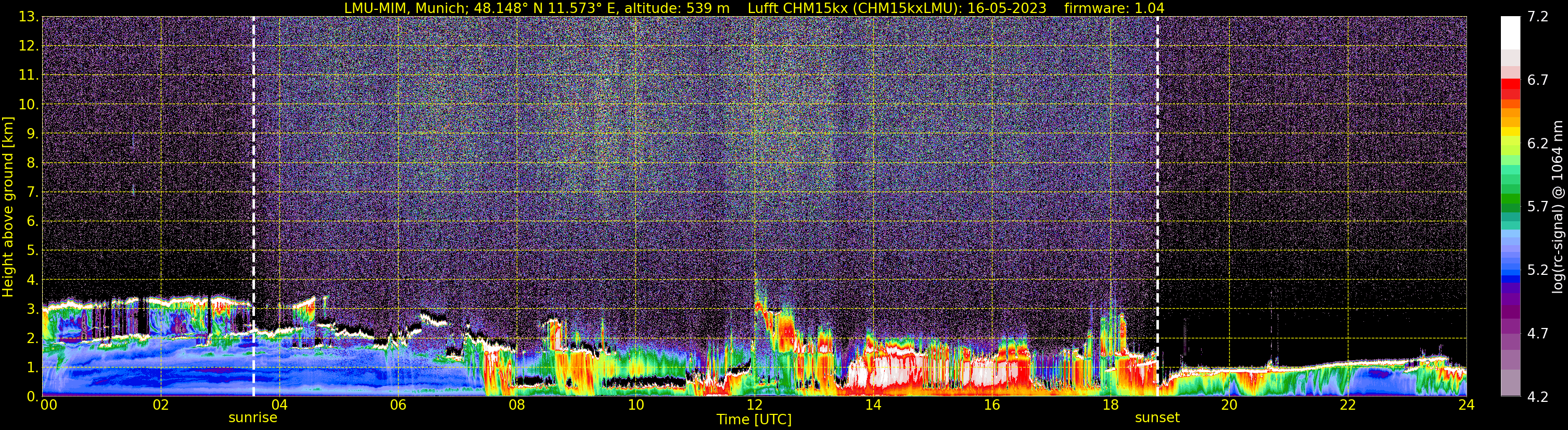Click the time axis tick '02'
This screenshot has height=430, width=1568.
[161, 405]
